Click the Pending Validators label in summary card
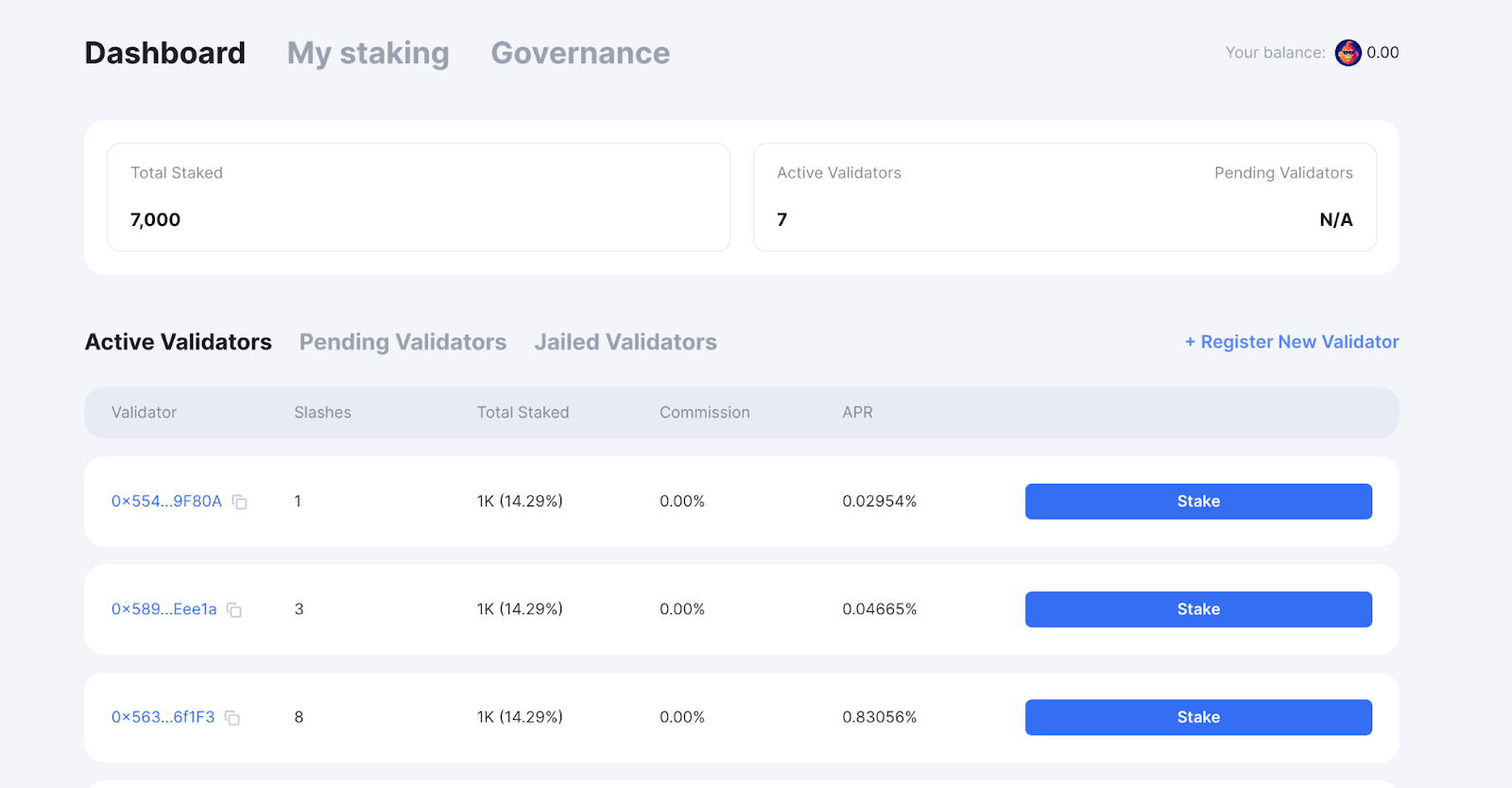 click(x=1283, y=173)
